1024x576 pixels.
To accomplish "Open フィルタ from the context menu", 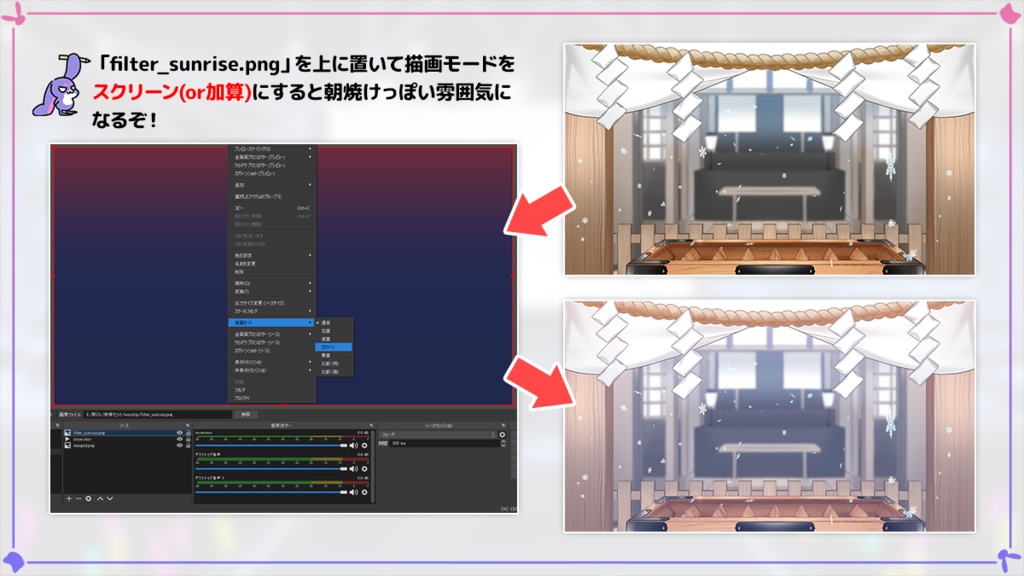I will click(272, 389).
